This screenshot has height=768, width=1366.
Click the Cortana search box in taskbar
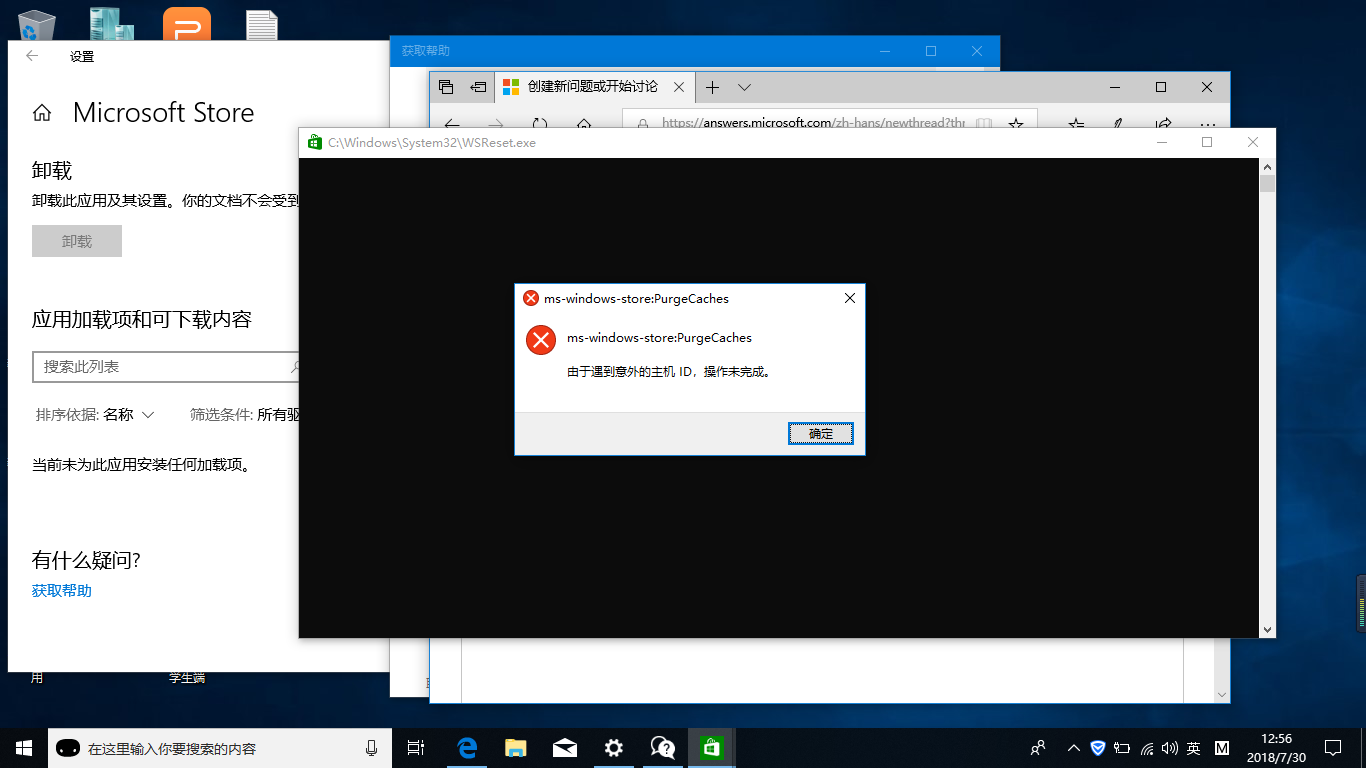tap(219, 748)
